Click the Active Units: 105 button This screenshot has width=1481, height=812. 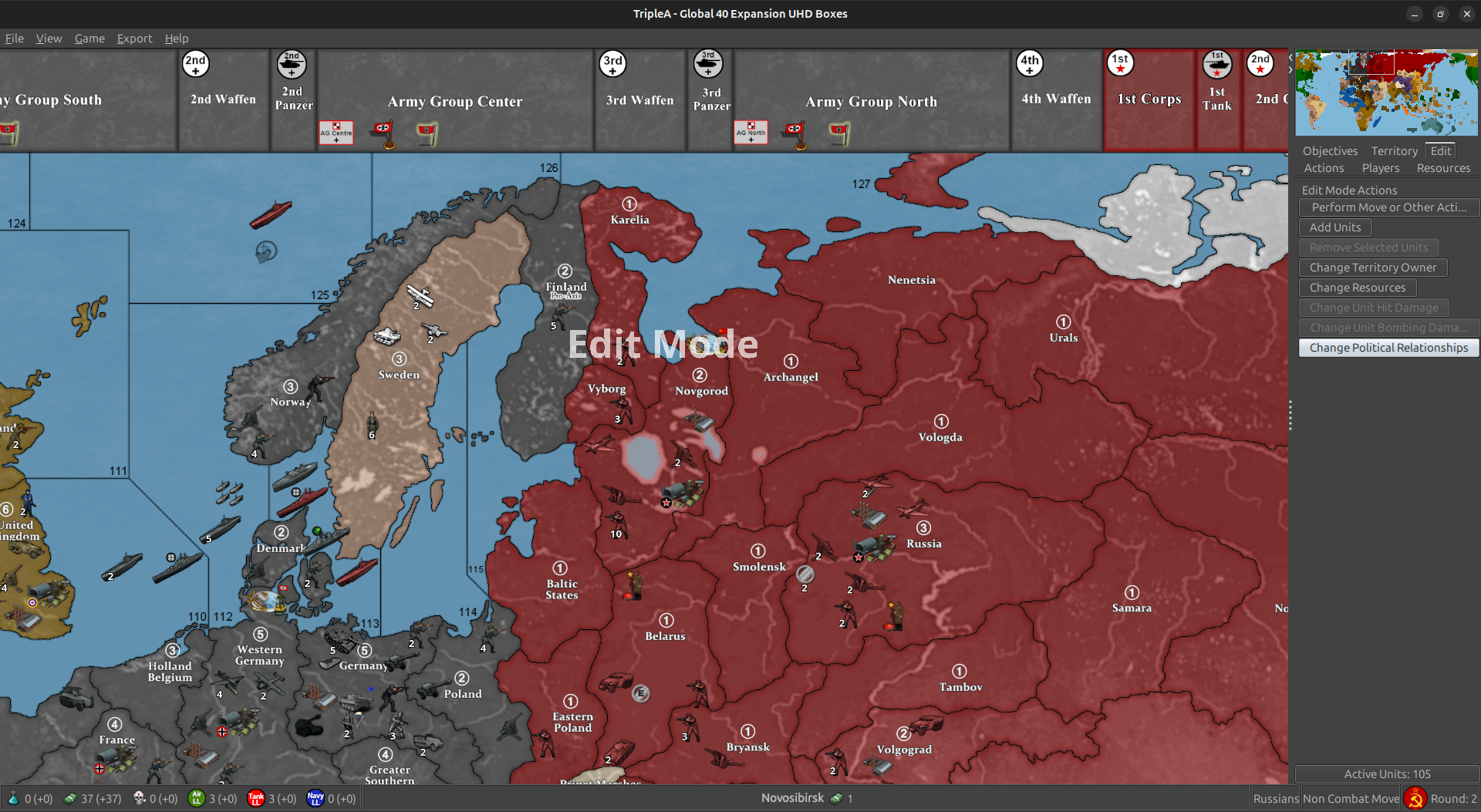(x=1386, y=773)
